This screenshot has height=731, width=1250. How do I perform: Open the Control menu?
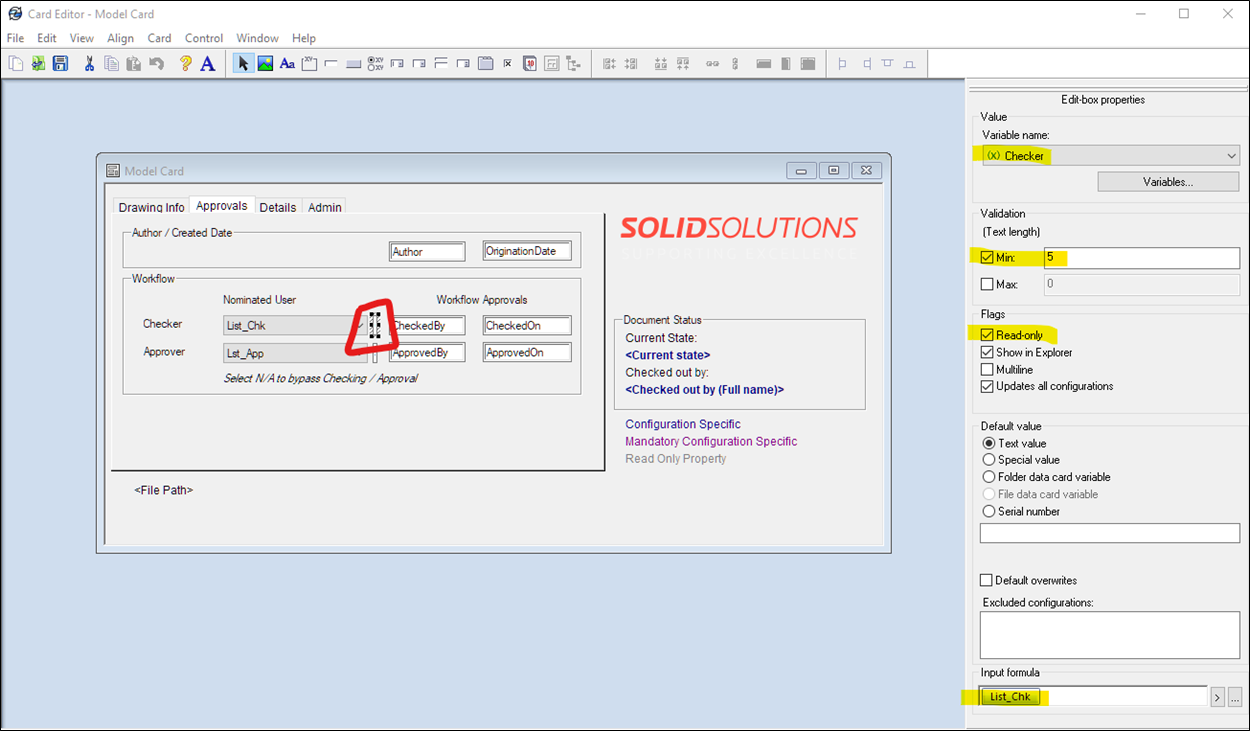coord(204,38)
